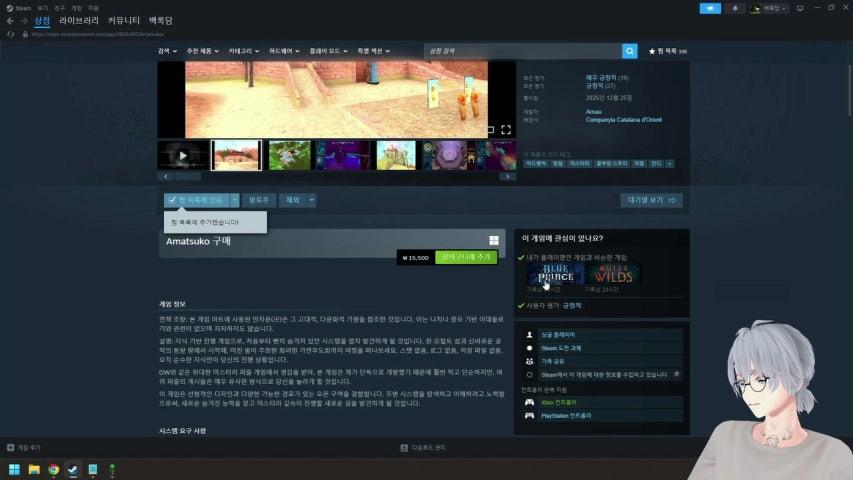Focus the store search field

523,51
